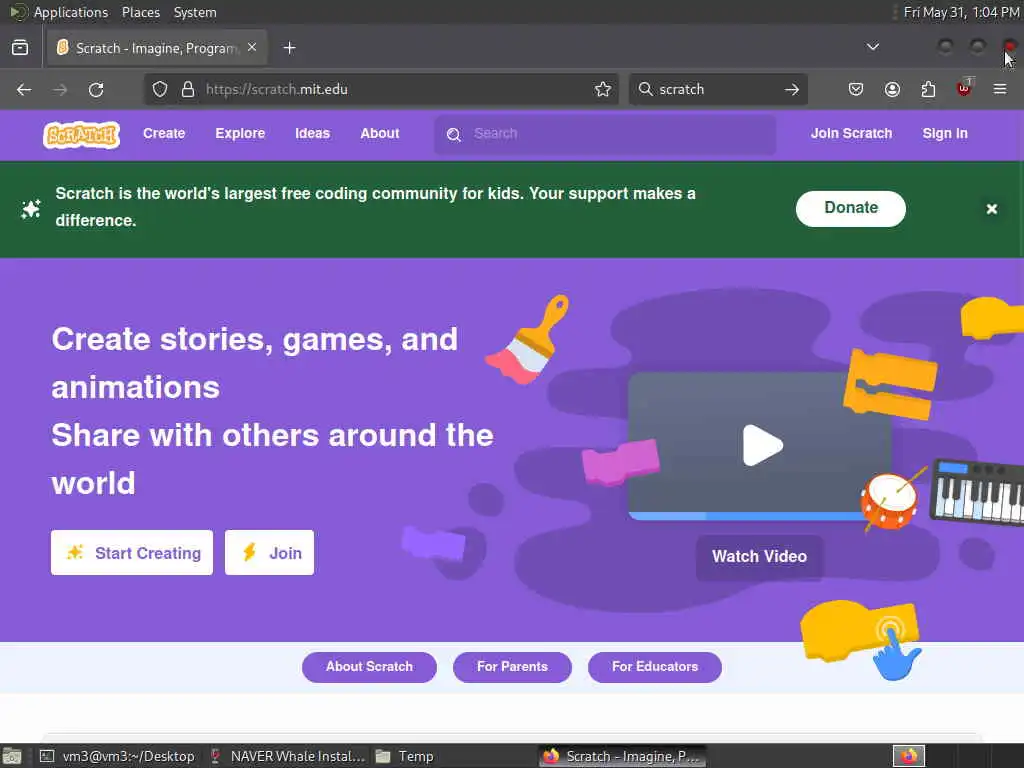This screenshot has height=768, width=1024.
Task: Open the tracking protection shield icon
Action: click(x=160, y=89)
